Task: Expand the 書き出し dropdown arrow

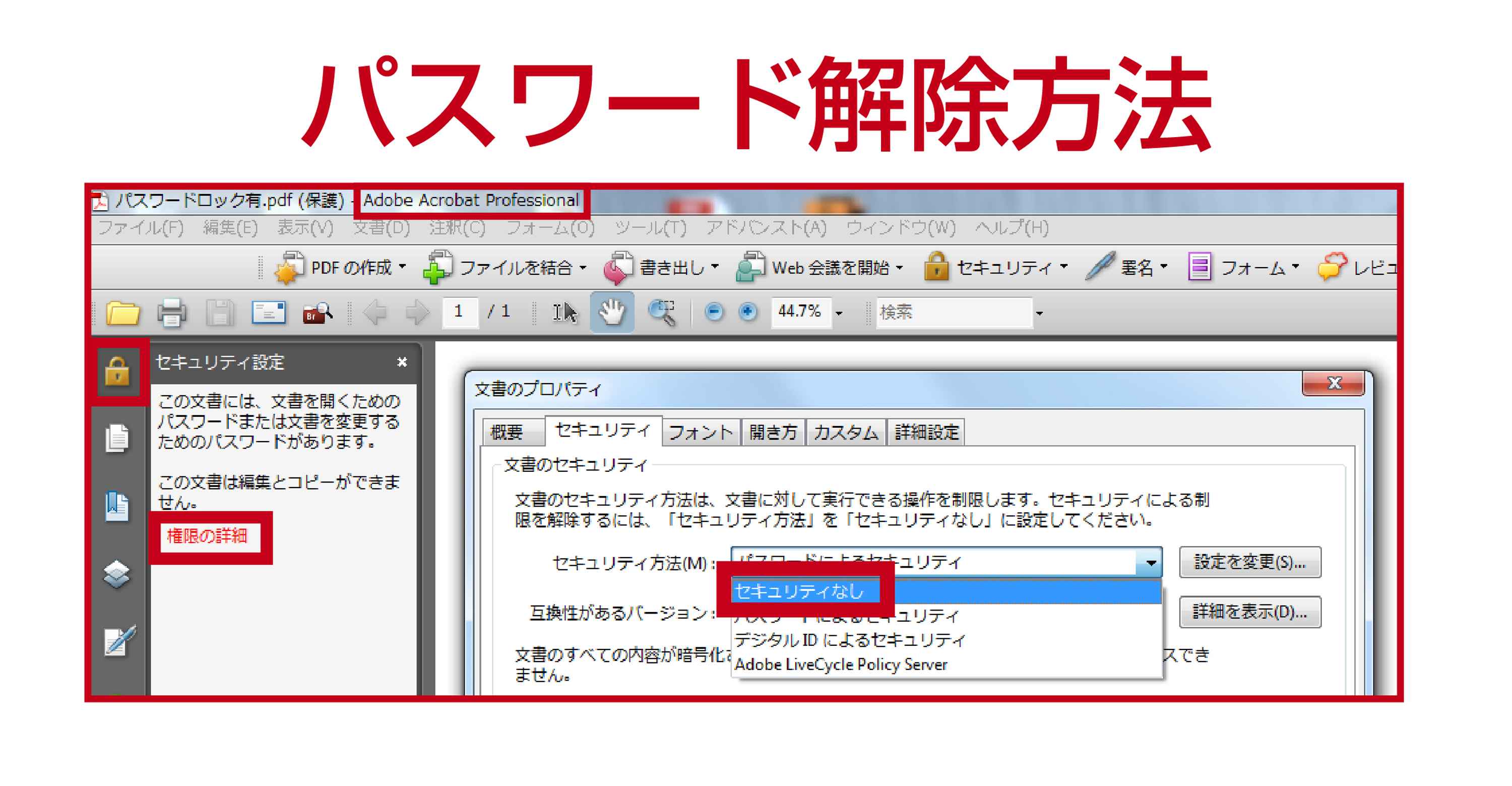Action: coord(715,267)
